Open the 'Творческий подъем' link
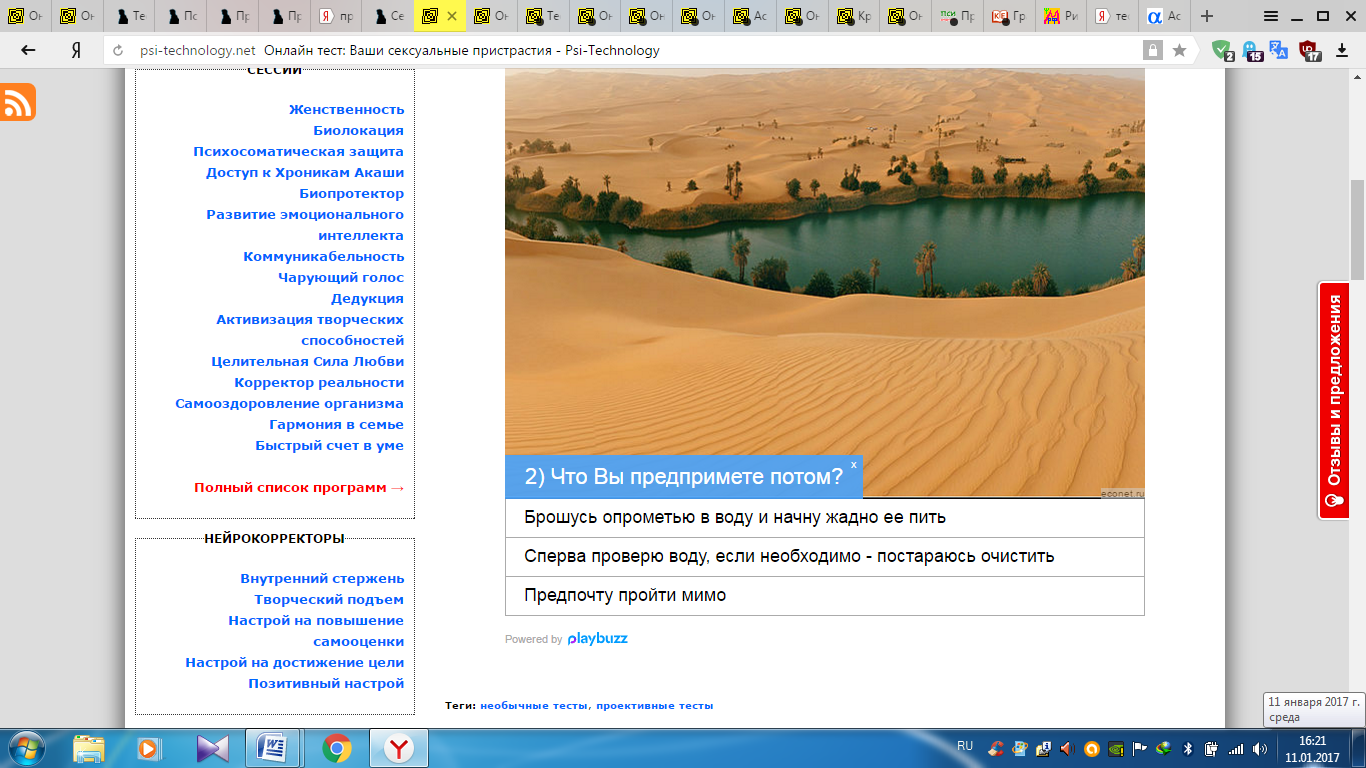The image size is (1366, 768). coord(329,600)
